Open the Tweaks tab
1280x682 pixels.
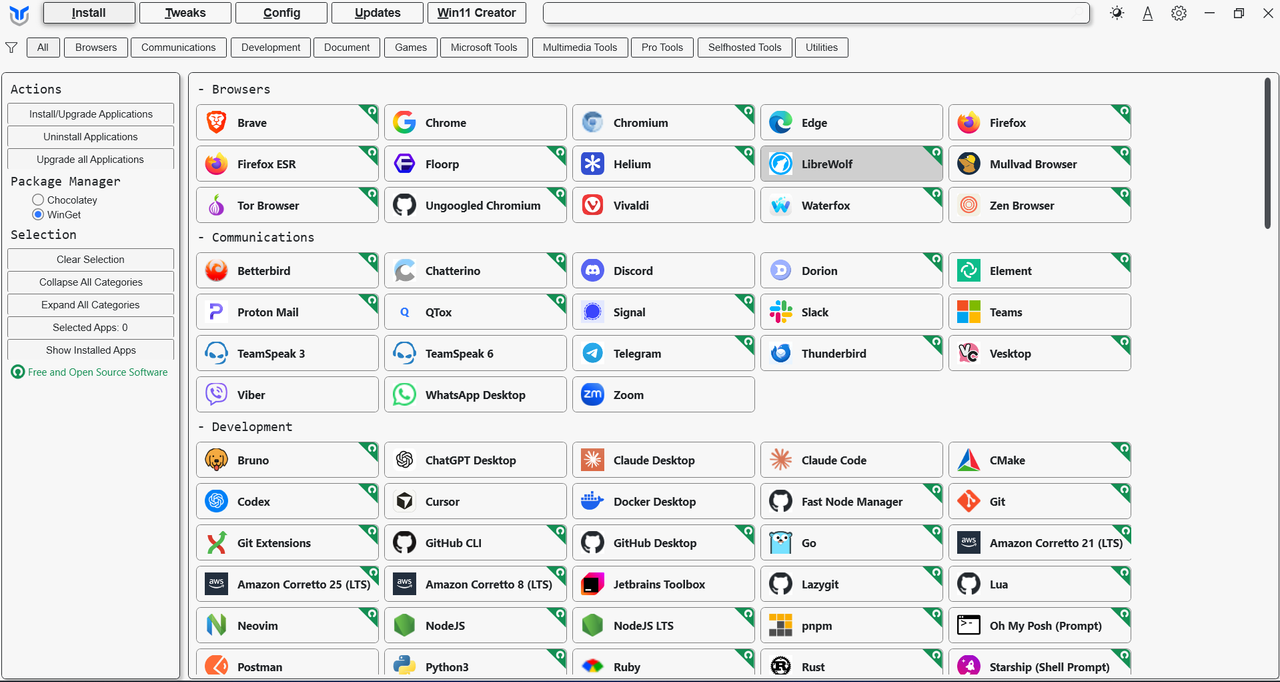[186, 13]
